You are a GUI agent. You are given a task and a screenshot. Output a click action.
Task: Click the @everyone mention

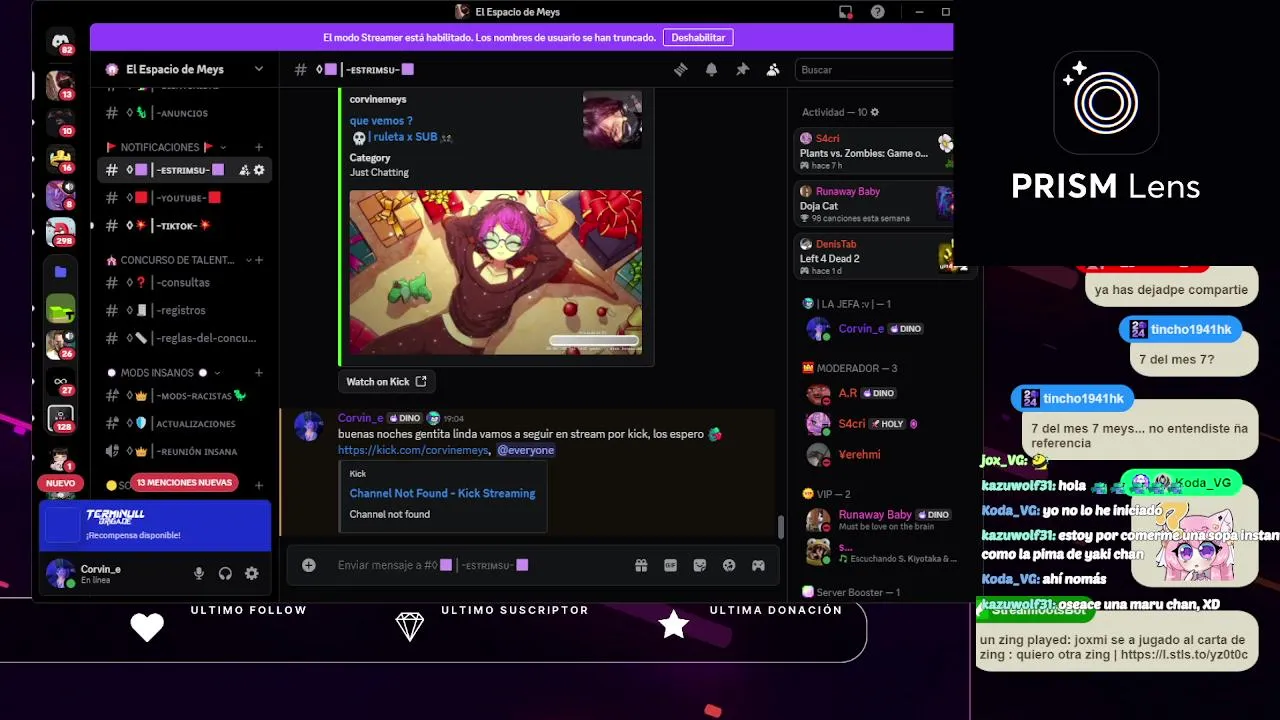526,450
